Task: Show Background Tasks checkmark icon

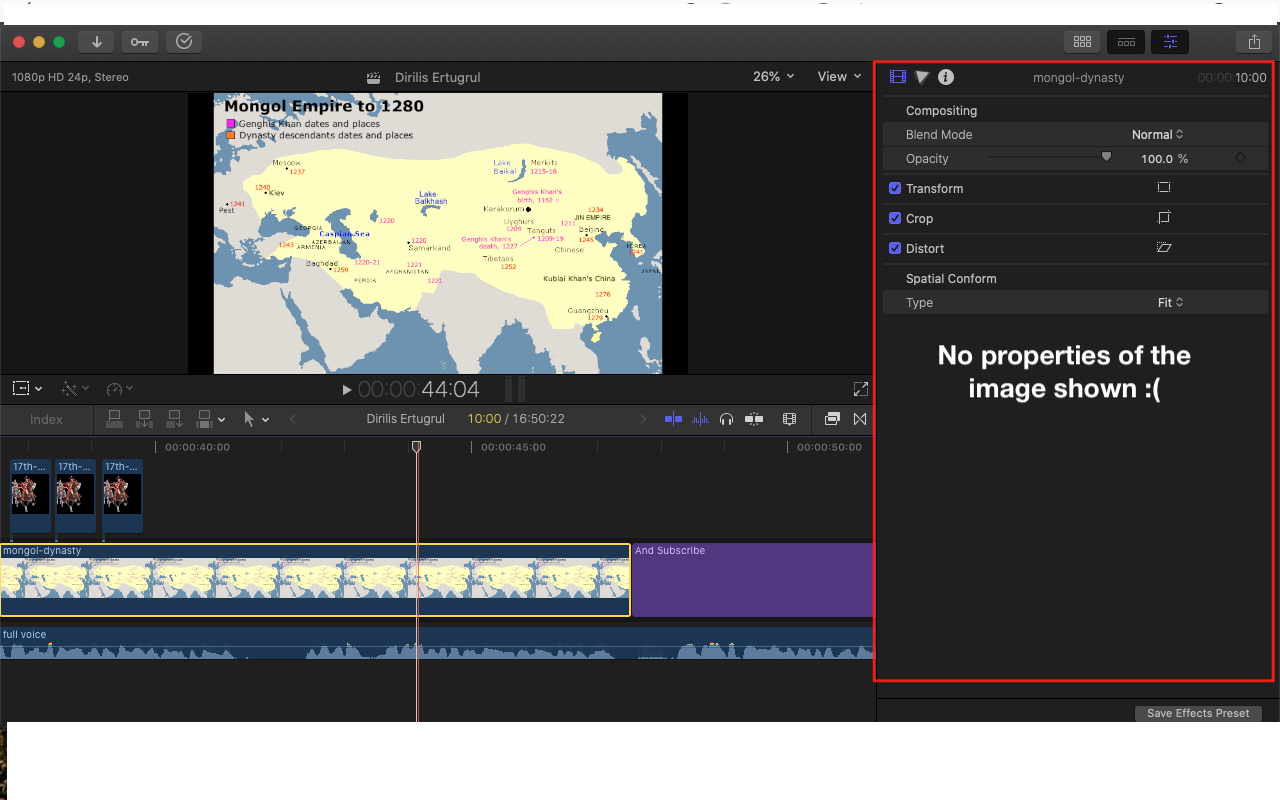Action: [x=184, y=42]
